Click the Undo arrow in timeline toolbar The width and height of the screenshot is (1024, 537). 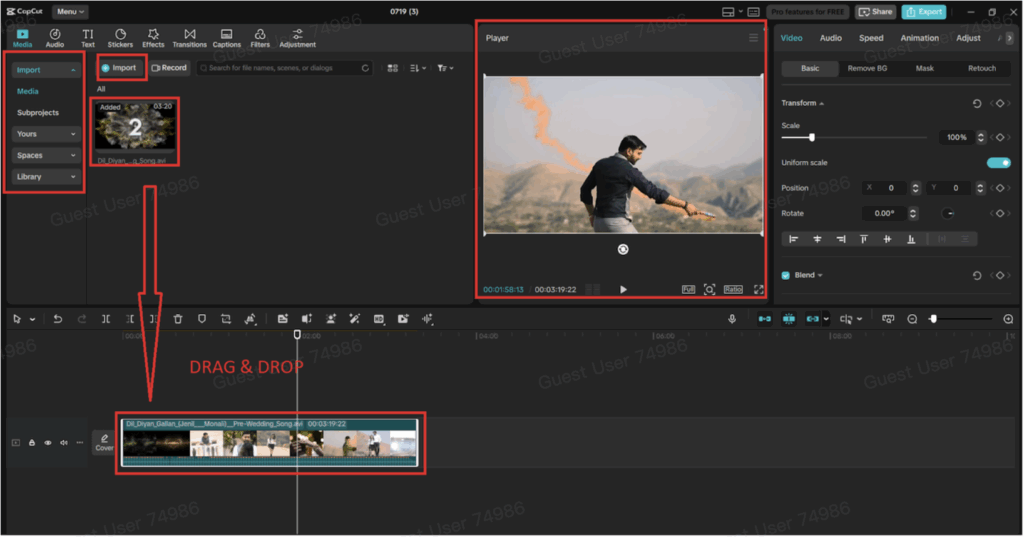click(x=57, y=319)
